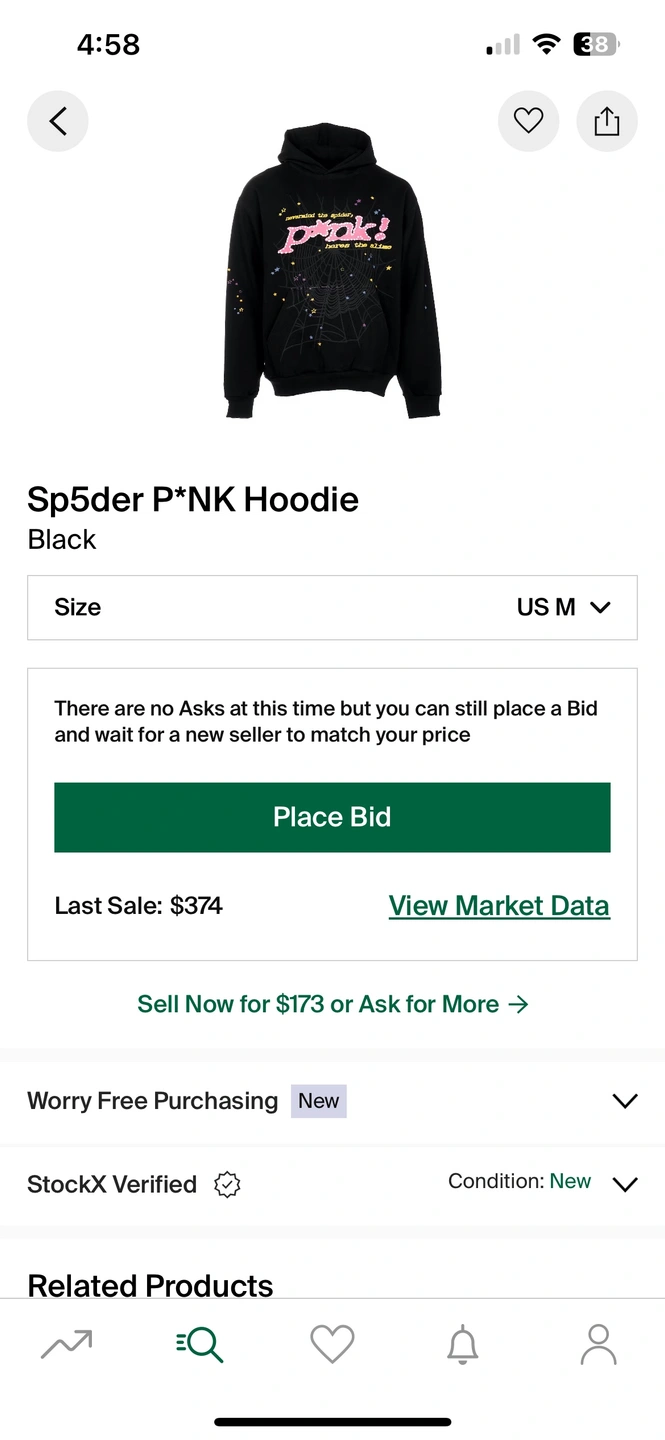Click the green Place Bid button
Image resolution: width=665 pixels, height=1440 pixels.
[332, 817]
